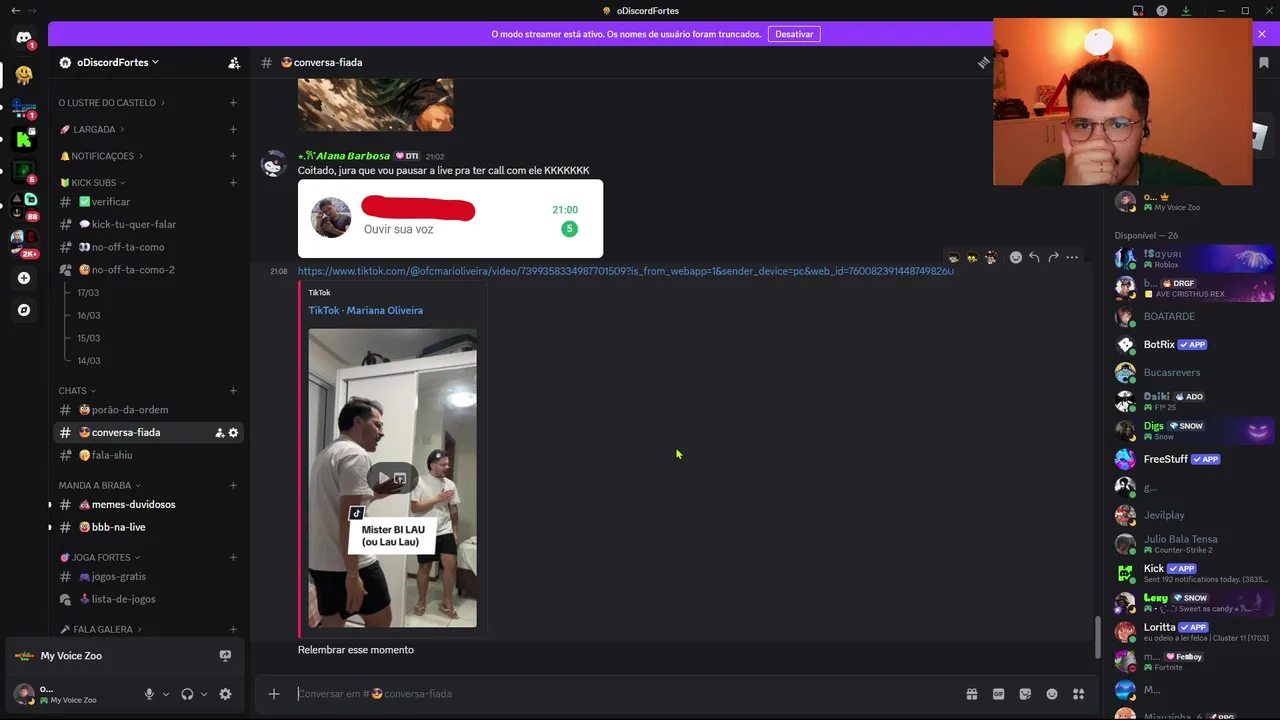The width and height of the screenshot is (1280, 720).
Task: Open the server discovery compass
Action: pos(24,310)
